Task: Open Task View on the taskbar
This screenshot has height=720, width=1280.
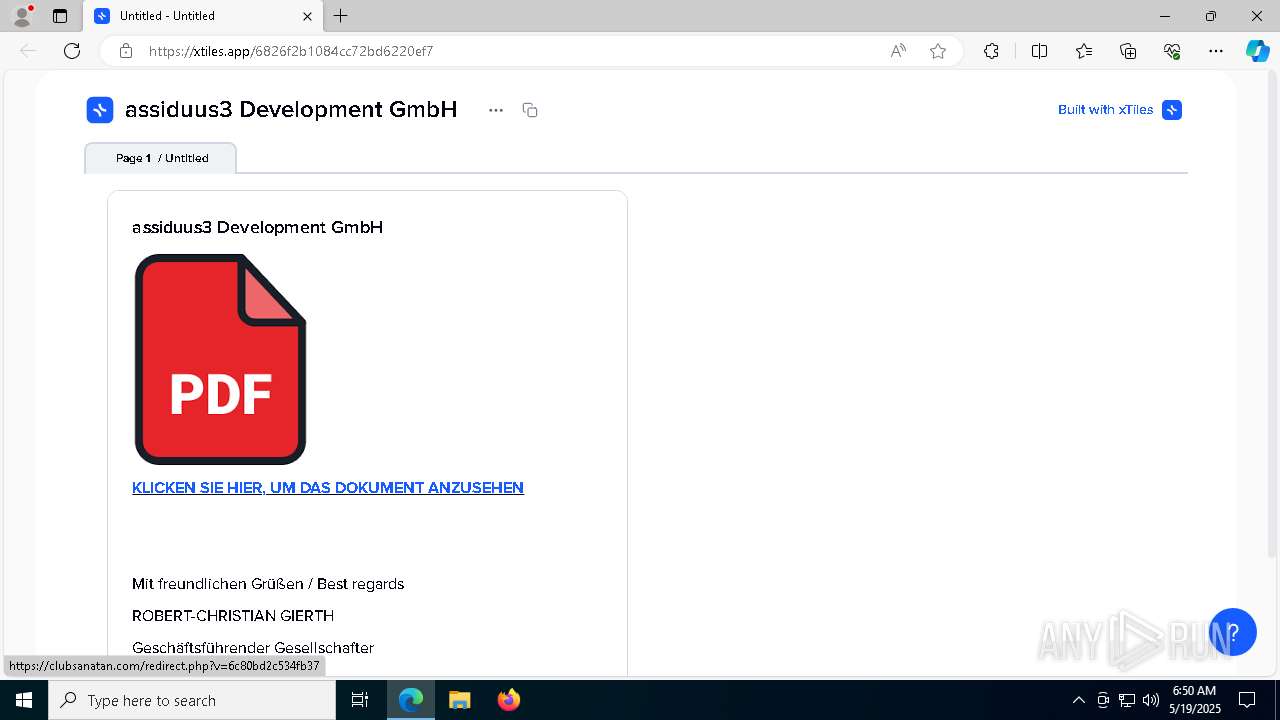Action: [360, 700]
